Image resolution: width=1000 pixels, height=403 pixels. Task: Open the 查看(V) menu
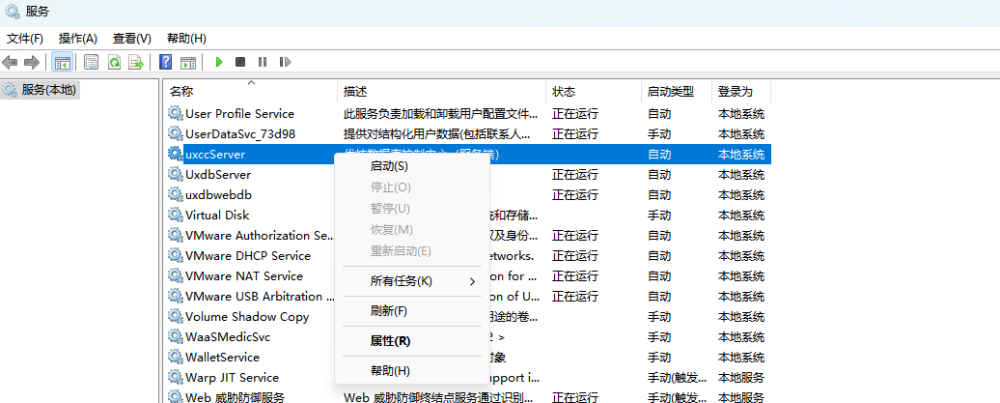coord(132,38)
